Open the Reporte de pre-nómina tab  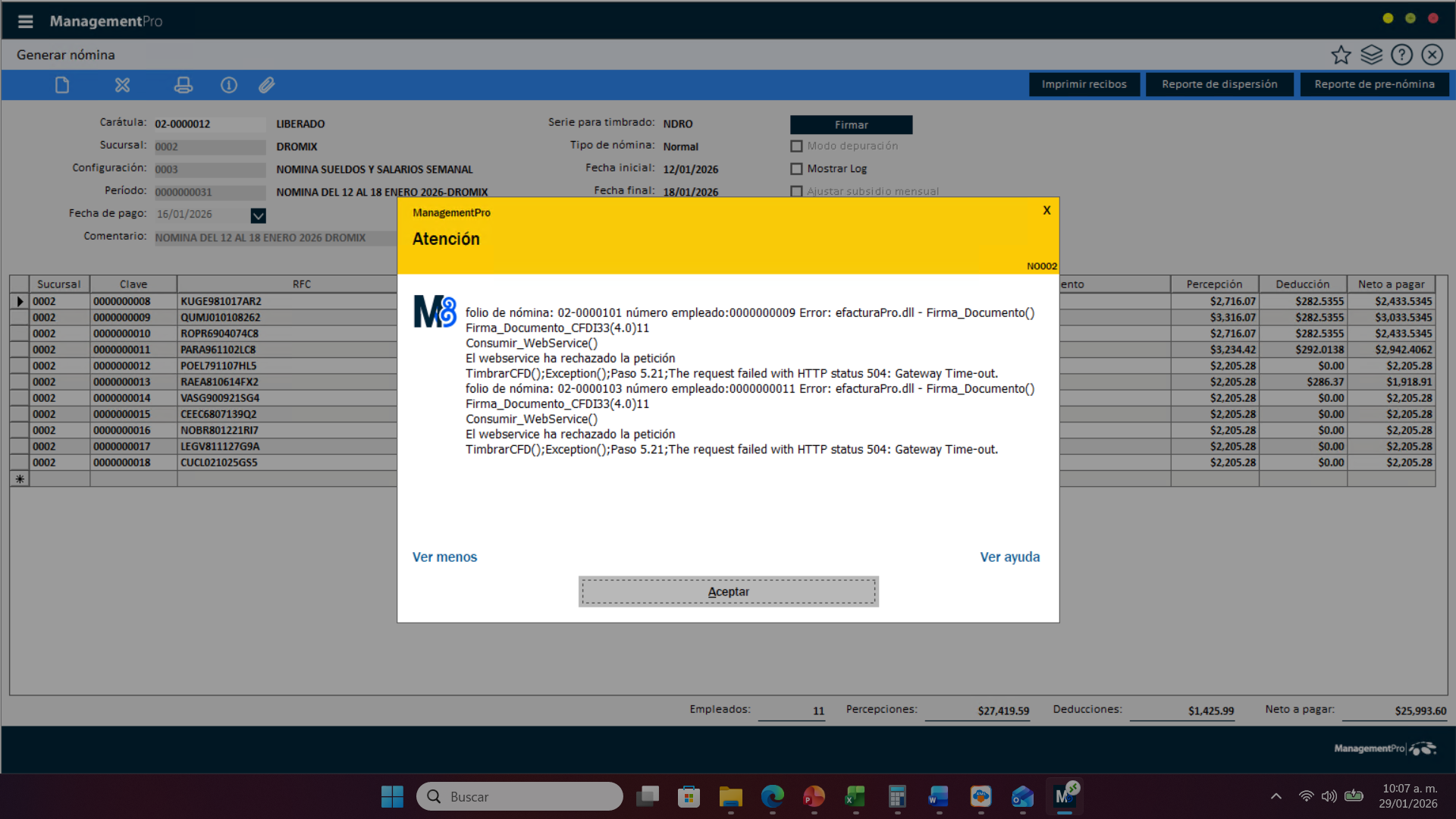1374,84
